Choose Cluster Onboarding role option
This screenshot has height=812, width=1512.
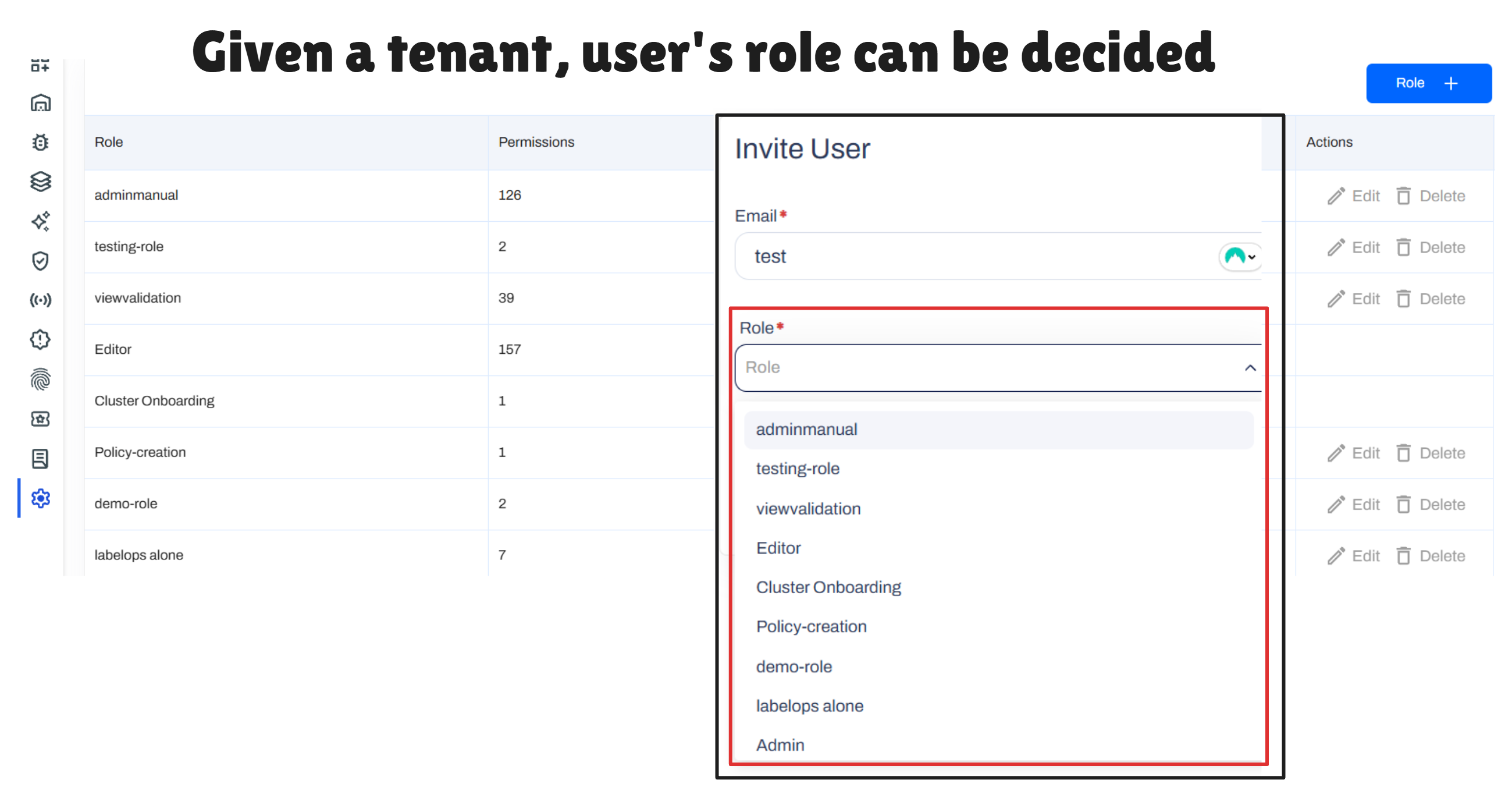tap(828, 587)
